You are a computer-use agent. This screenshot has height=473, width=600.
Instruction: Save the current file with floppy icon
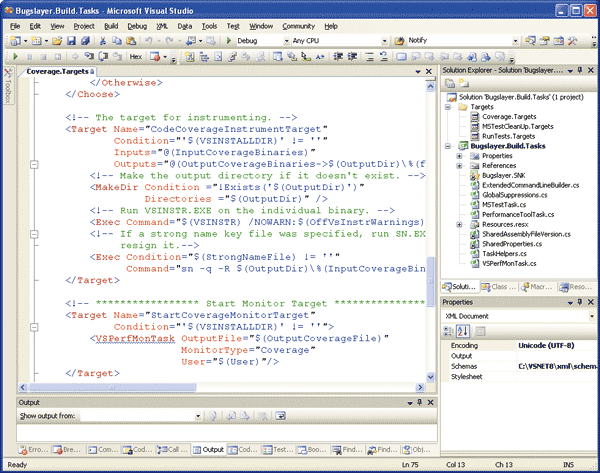(x=71, y=41)
